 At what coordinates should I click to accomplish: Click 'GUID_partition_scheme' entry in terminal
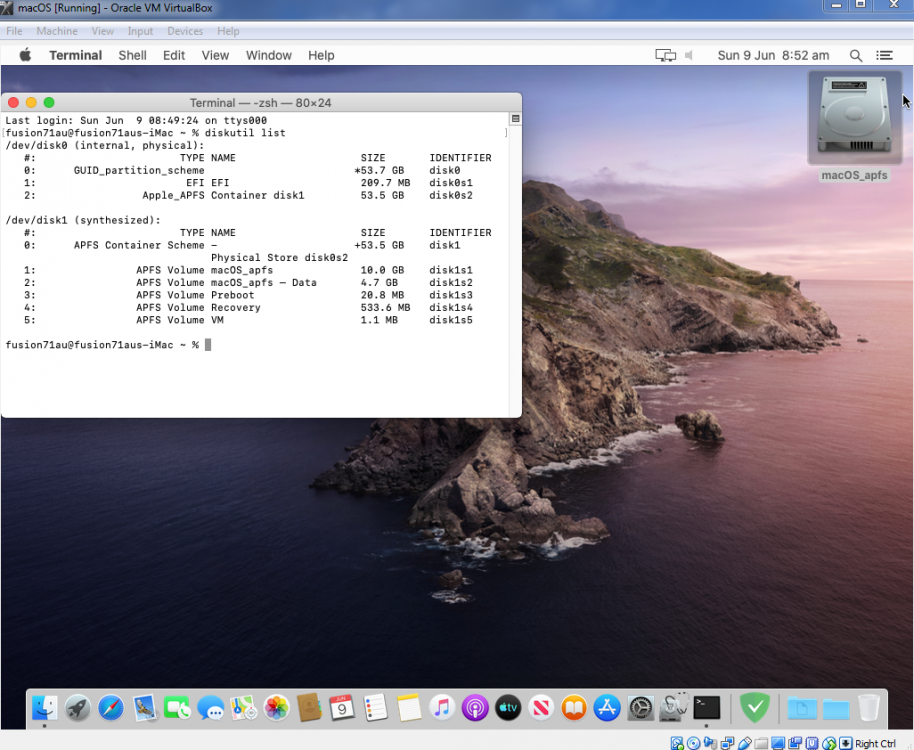click(139, 170)
